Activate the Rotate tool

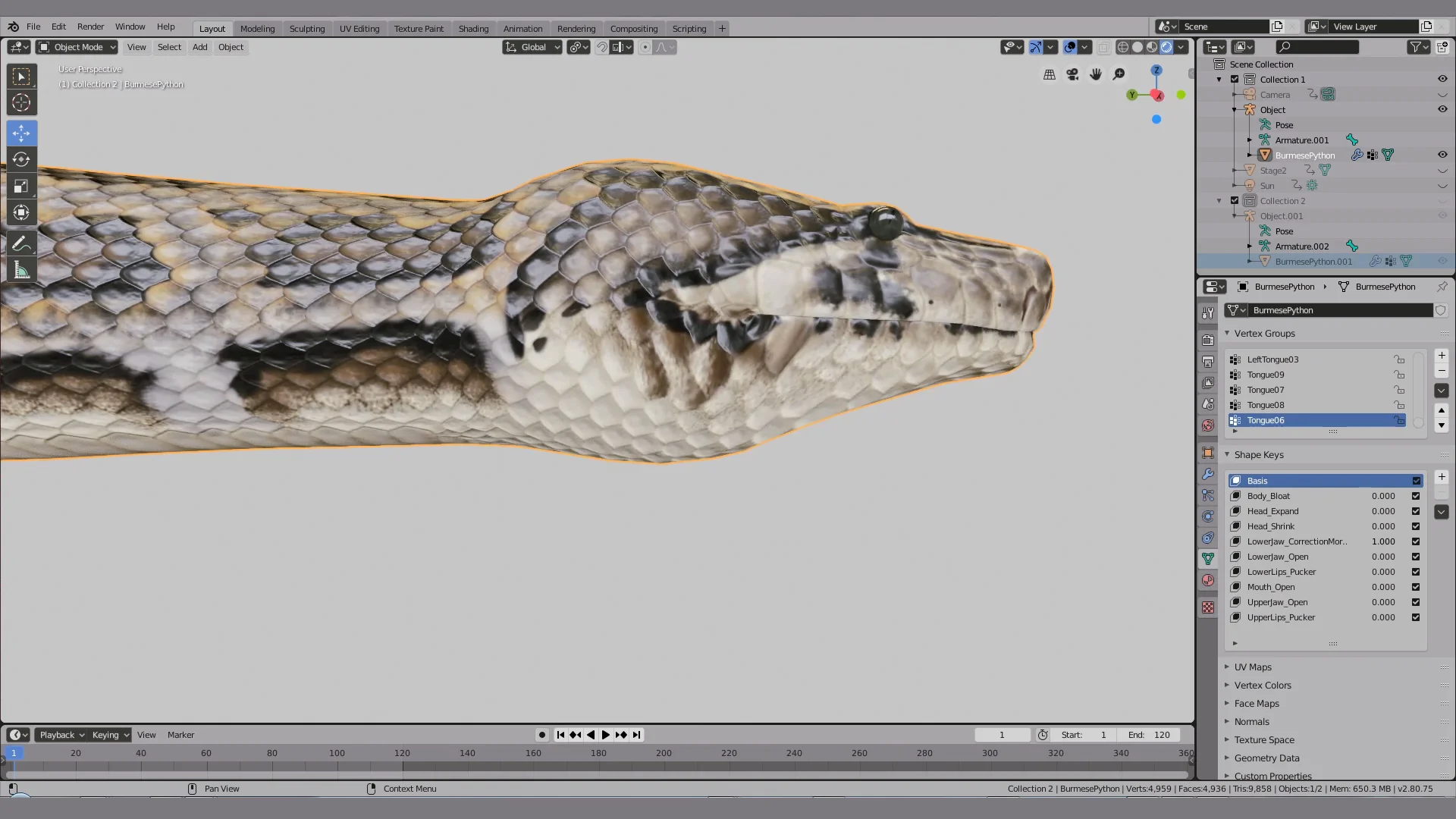(x=21, y=159)
